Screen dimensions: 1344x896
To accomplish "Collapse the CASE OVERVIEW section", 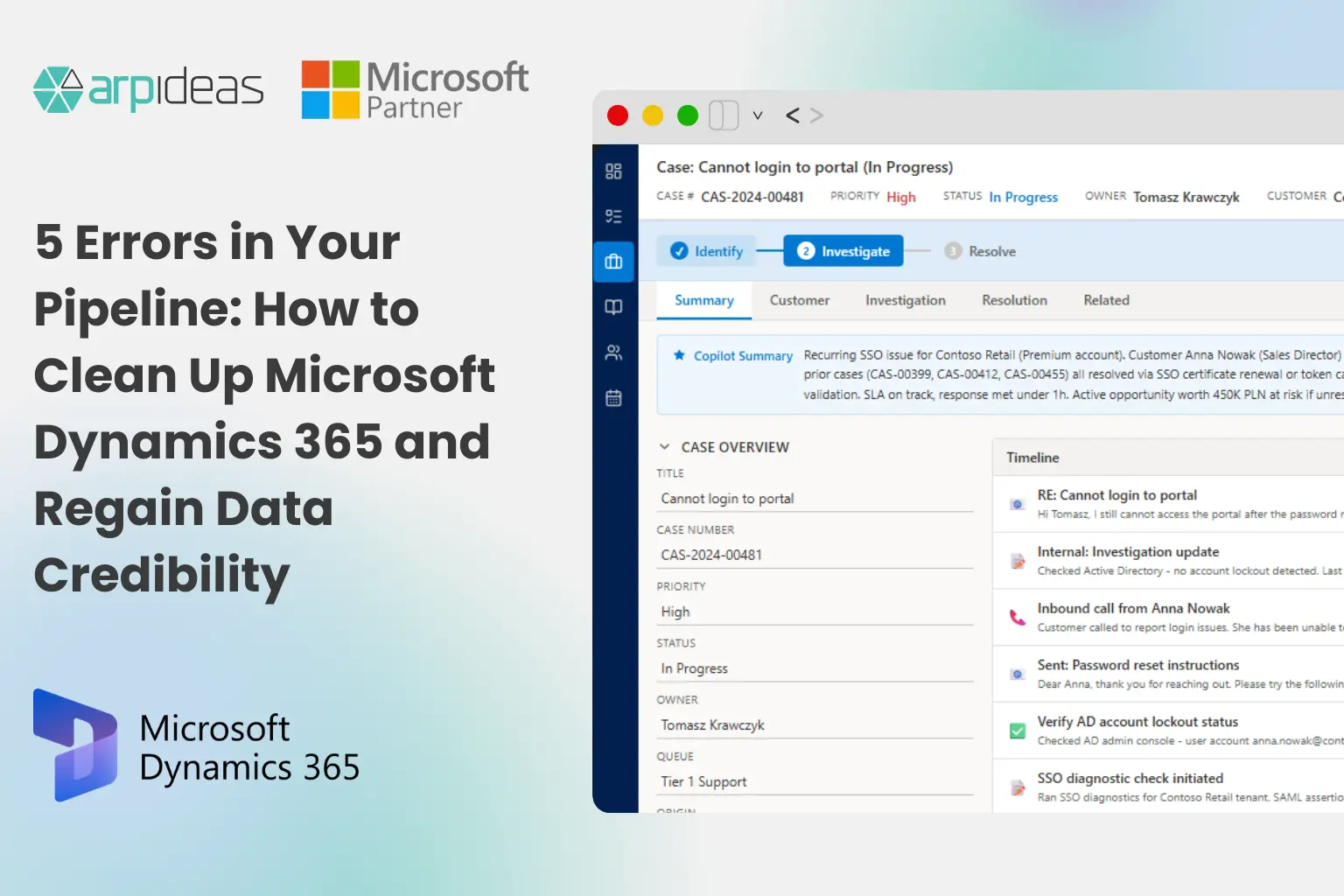I will point(665,446).
